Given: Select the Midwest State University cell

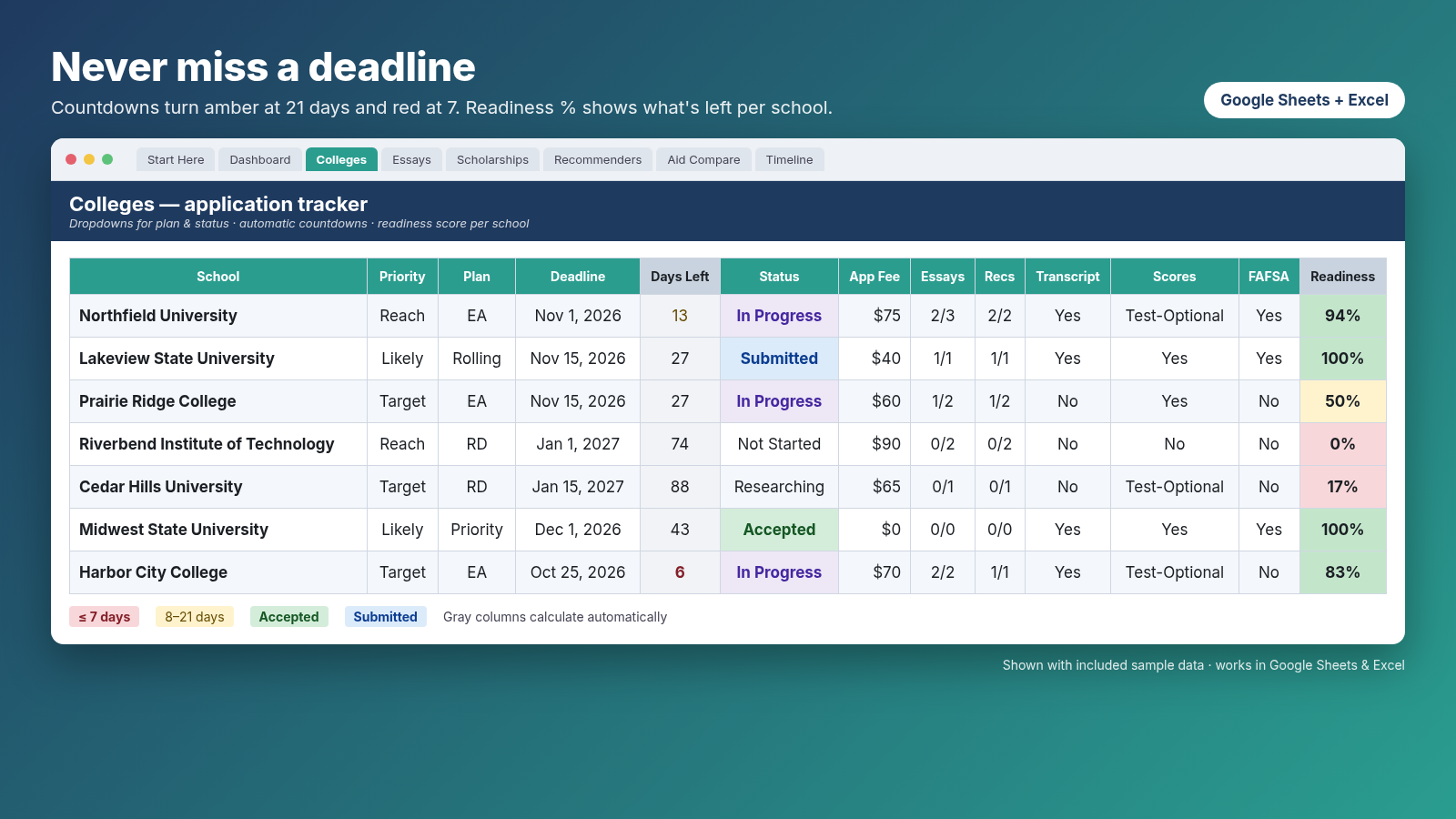Looking at the screenshot, I should (218, 530).
